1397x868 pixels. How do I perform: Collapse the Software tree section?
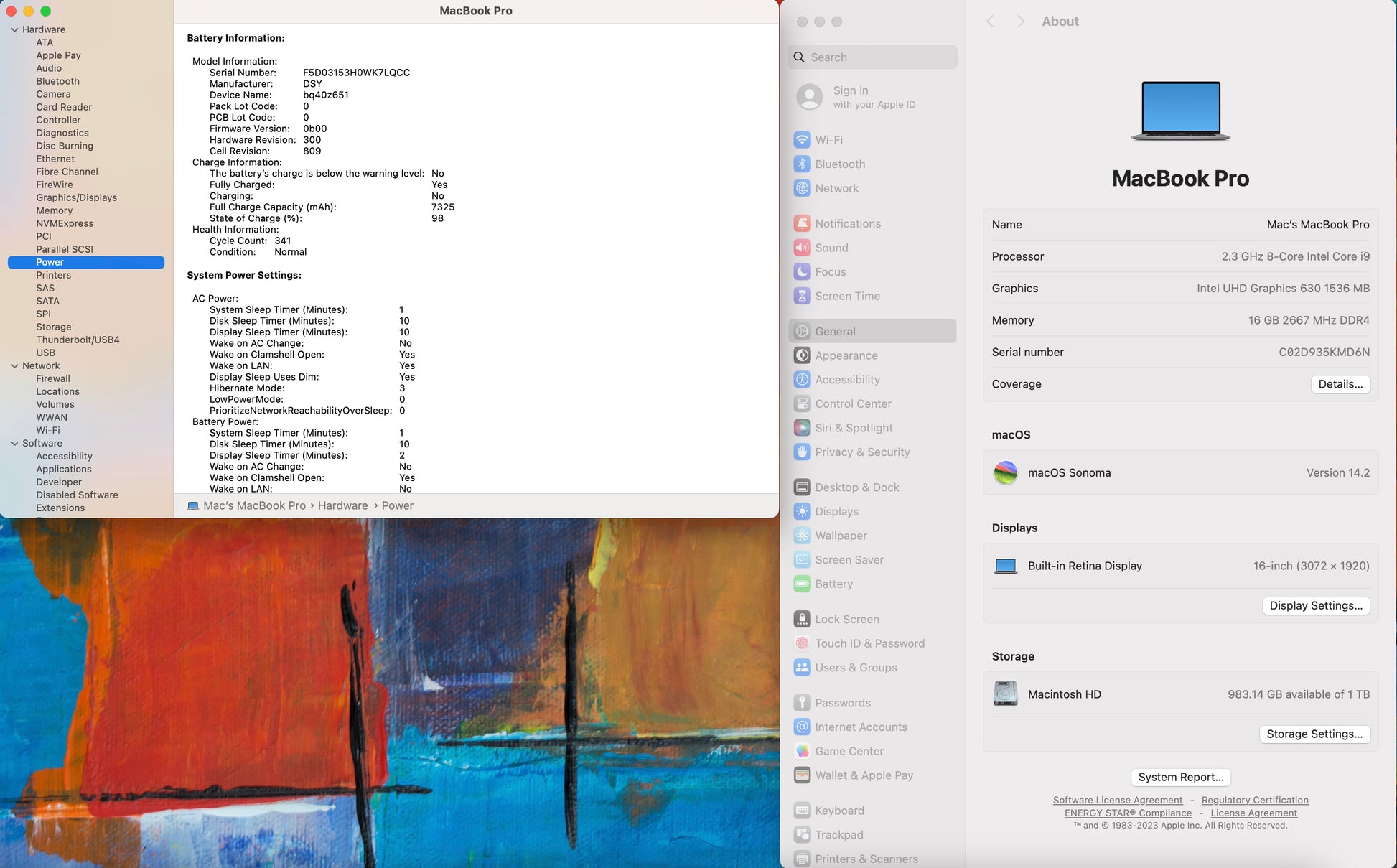14,443
